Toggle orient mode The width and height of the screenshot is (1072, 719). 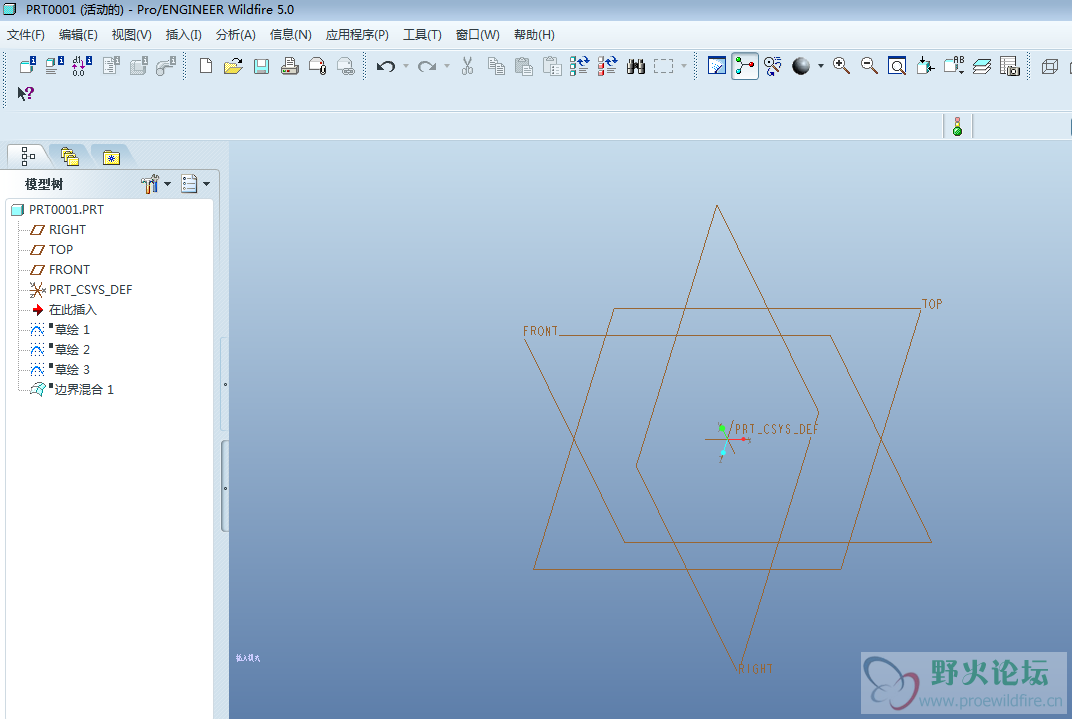pyautogui.click(x=773, y=66)
